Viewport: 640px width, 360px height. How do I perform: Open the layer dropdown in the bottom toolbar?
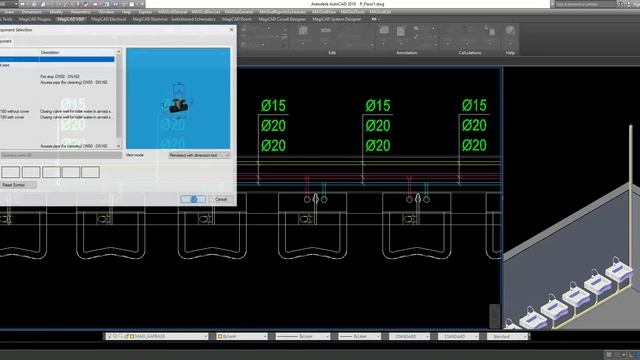[x=157, y=336]
